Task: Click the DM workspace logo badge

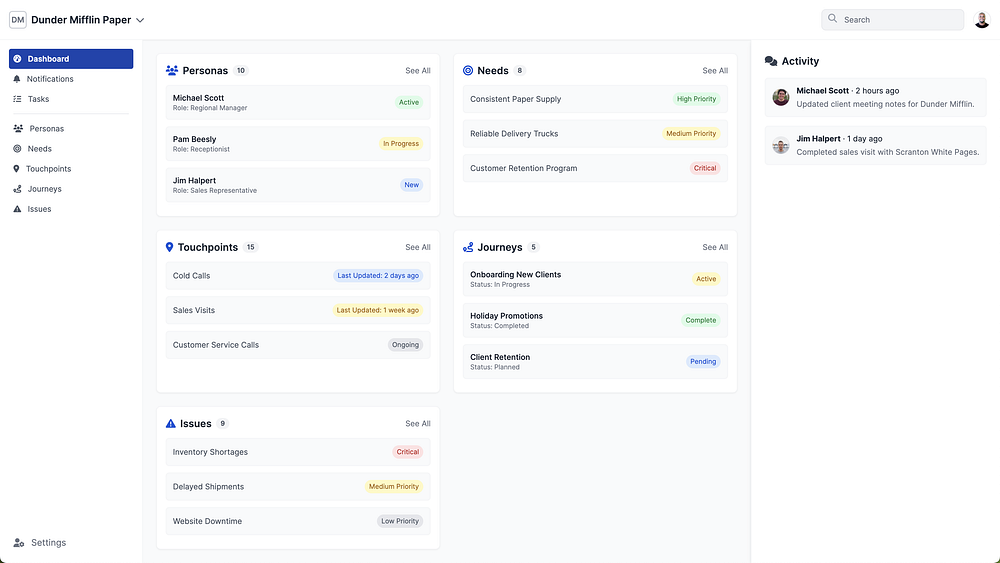Action: [18, 20]
